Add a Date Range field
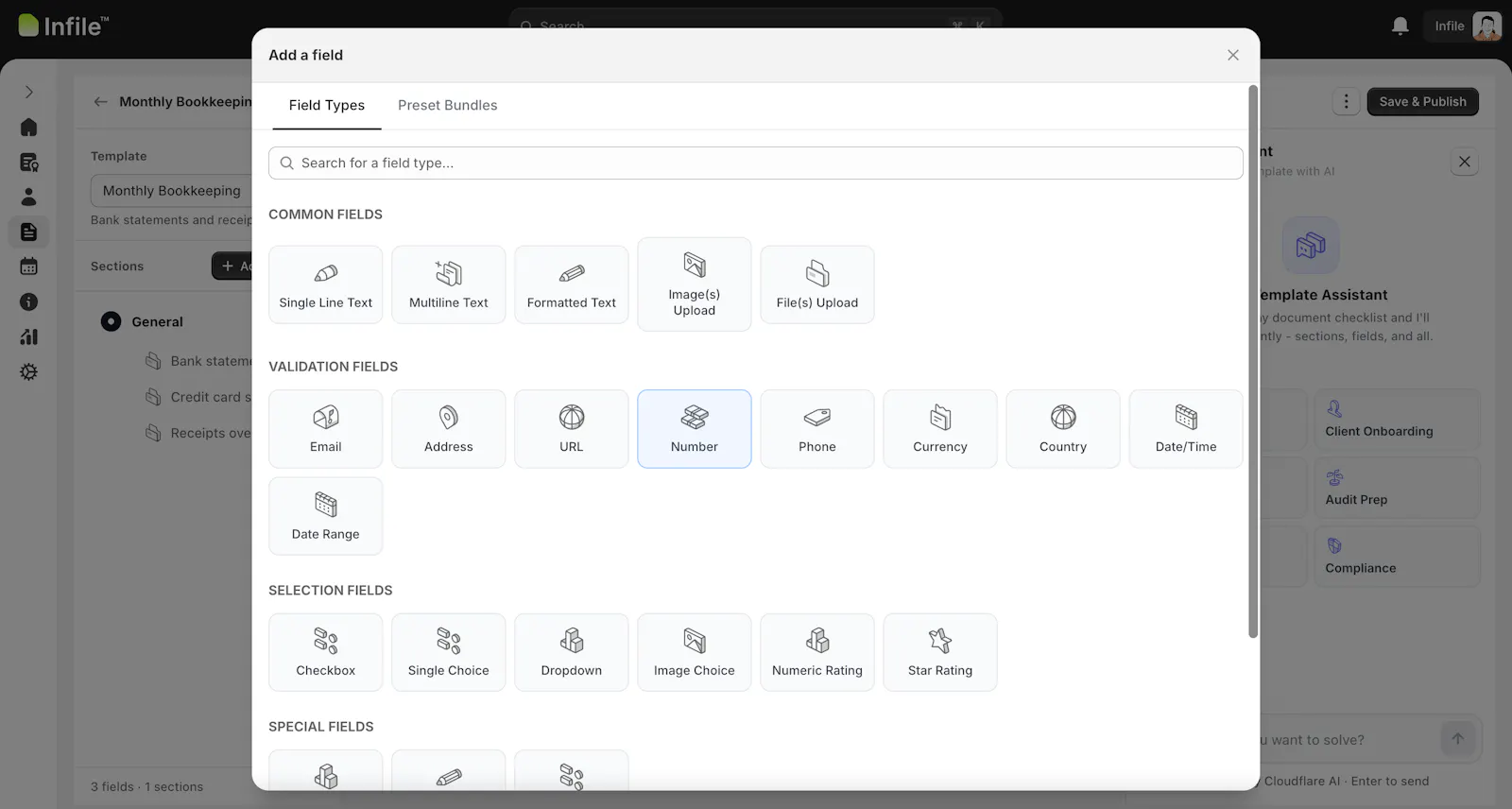The height and width of the screenshot is (809, 1512). coord(325,516)
